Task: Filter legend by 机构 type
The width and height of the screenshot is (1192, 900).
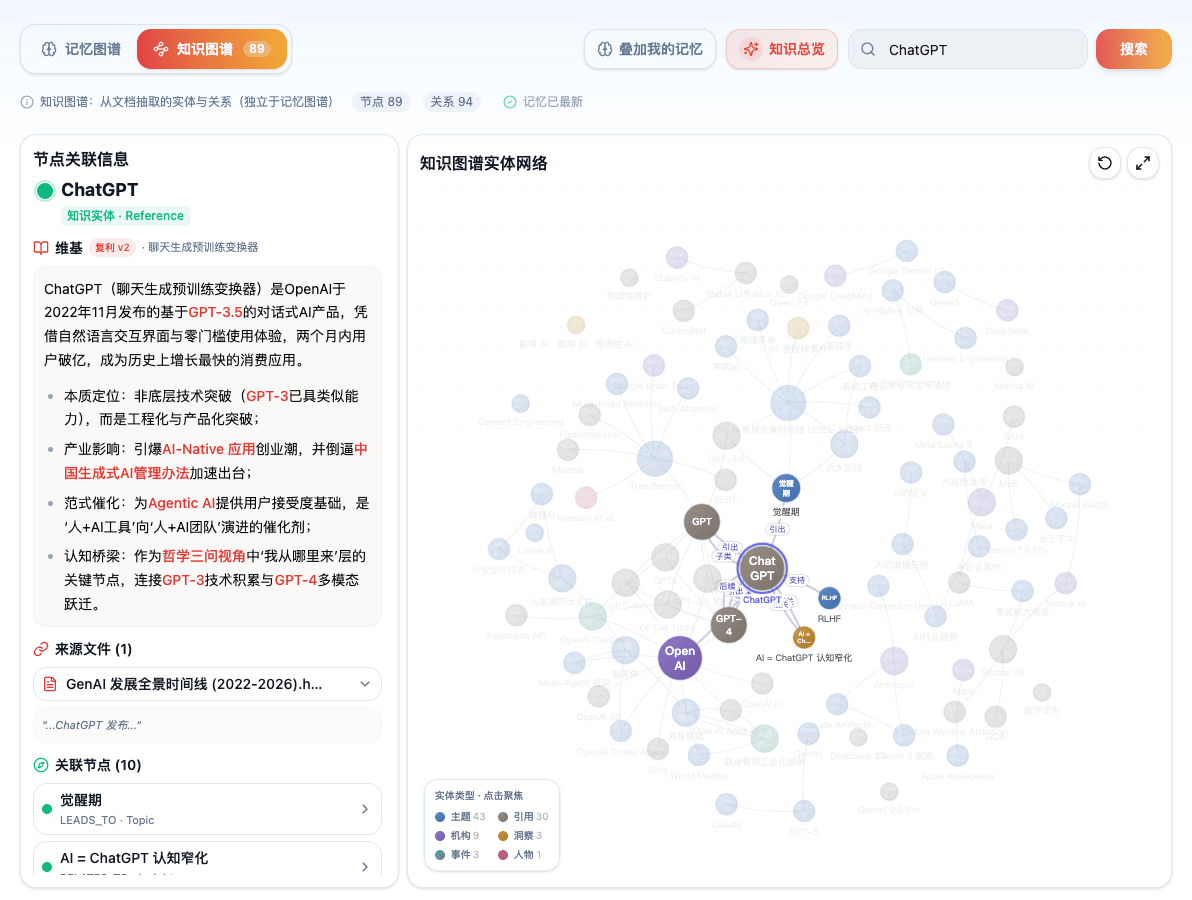Action: (x=457, y=835)
